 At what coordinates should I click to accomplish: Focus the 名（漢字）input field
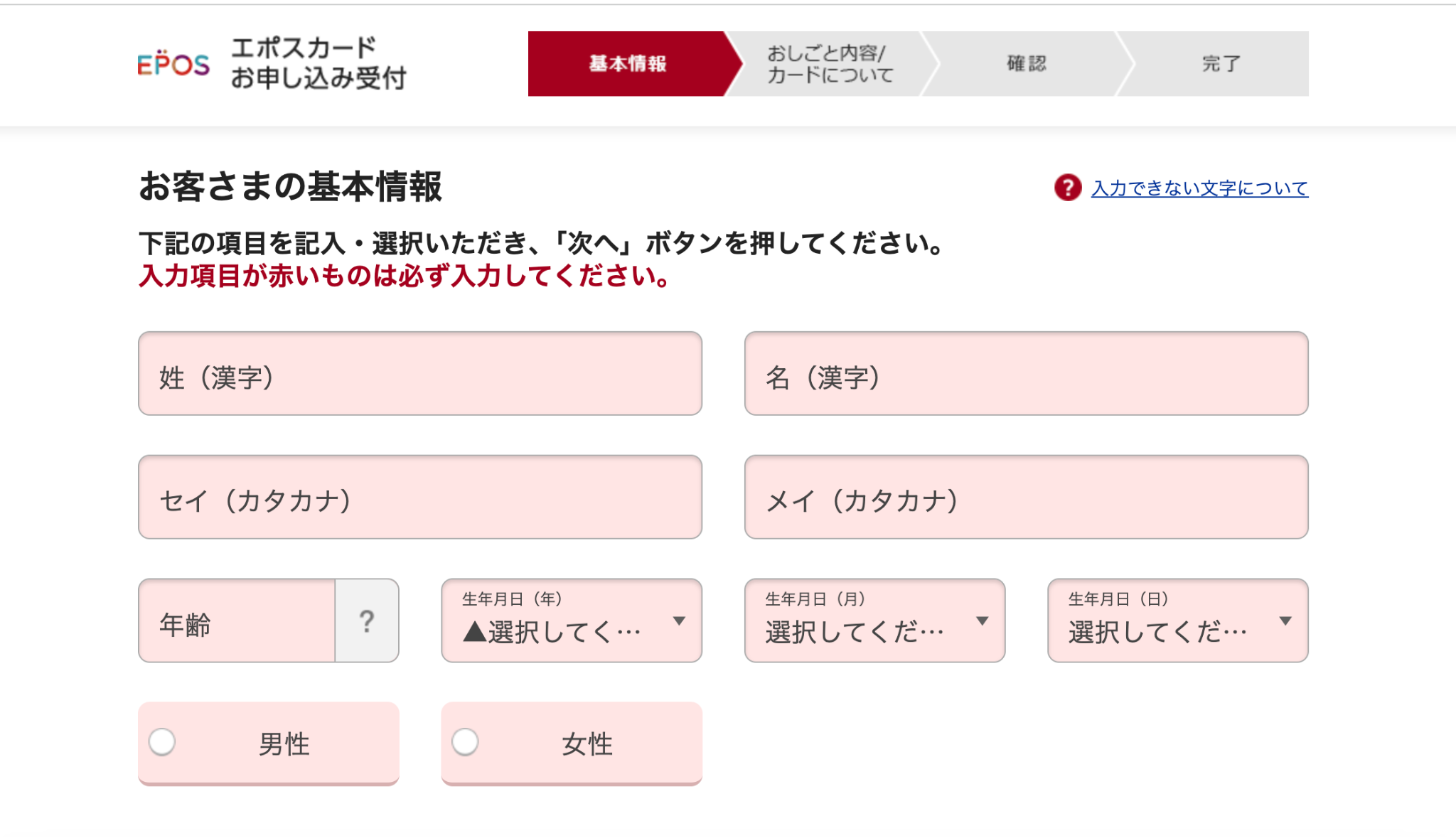coord(1026,374)
